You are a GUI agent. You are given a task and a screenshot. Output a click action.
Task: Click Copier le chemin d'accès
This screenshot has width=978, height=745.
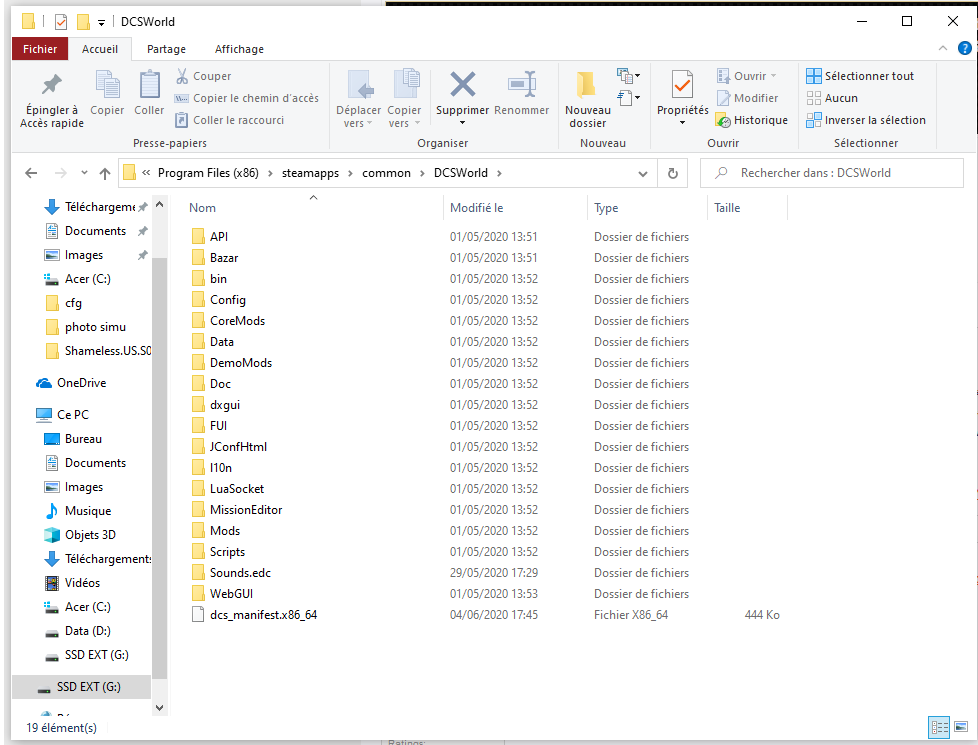pyautogui.click(x=247, y=98)
